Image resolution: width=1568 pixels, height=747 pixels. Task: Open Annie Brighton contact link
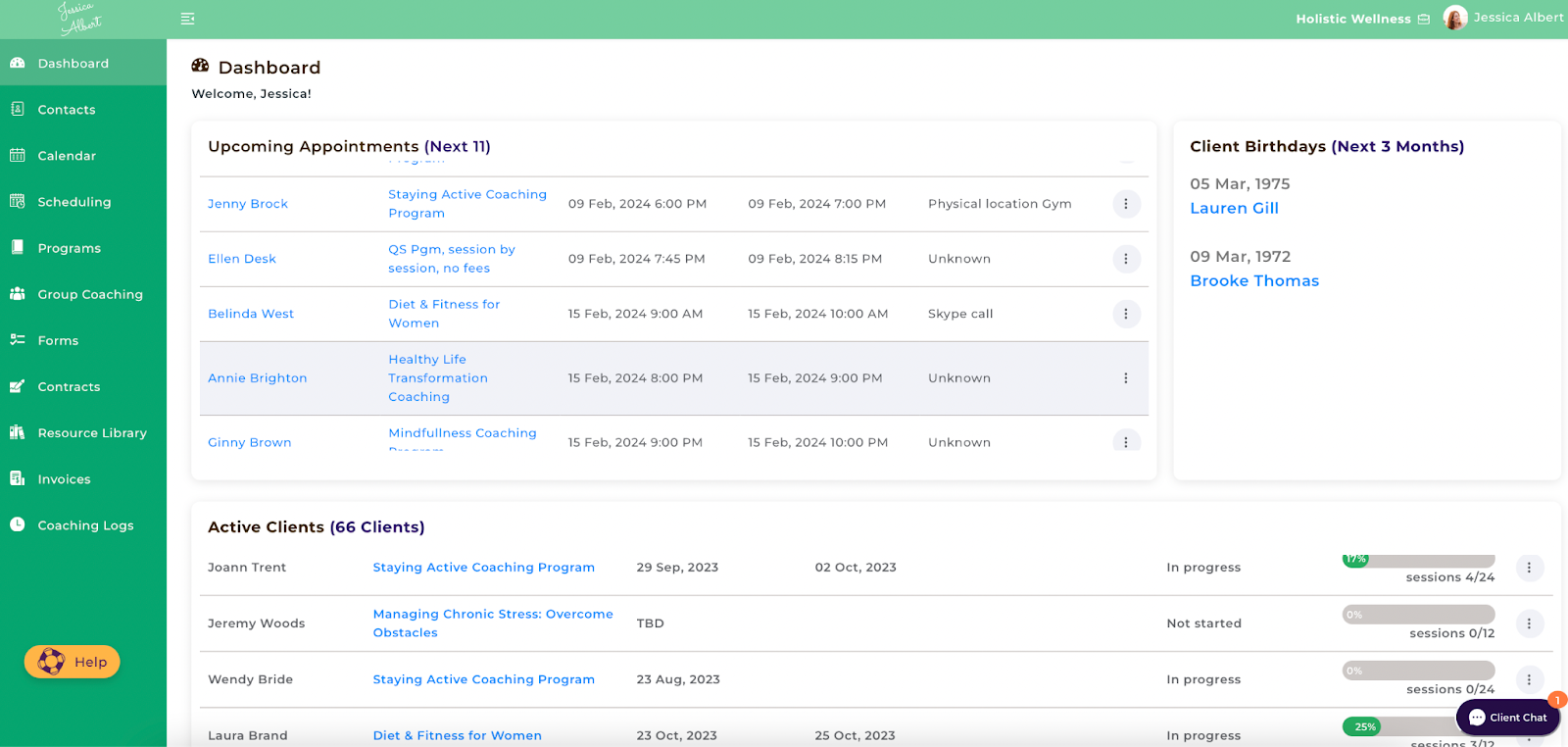258,378
